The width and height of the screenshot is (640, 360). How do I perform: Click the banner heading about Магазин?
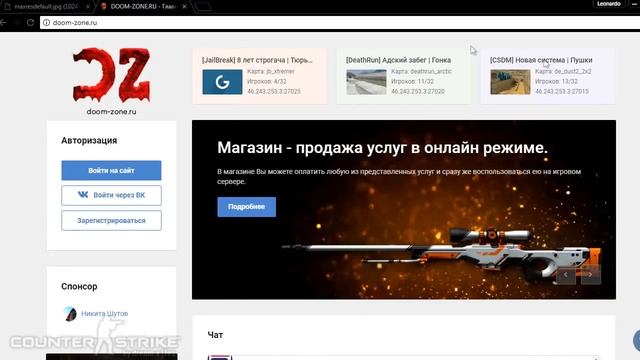click(x=382, y=148)
